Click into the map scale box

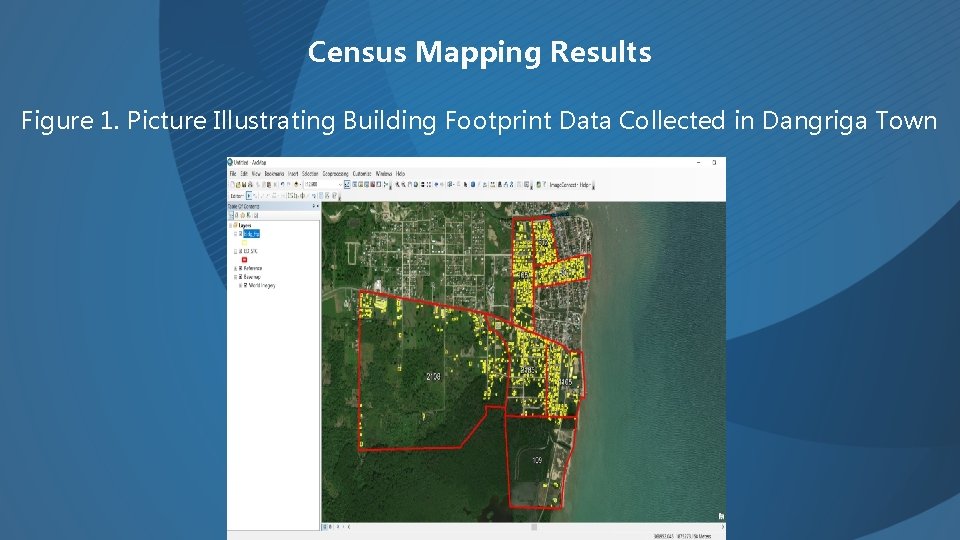[x=321, y=184]
